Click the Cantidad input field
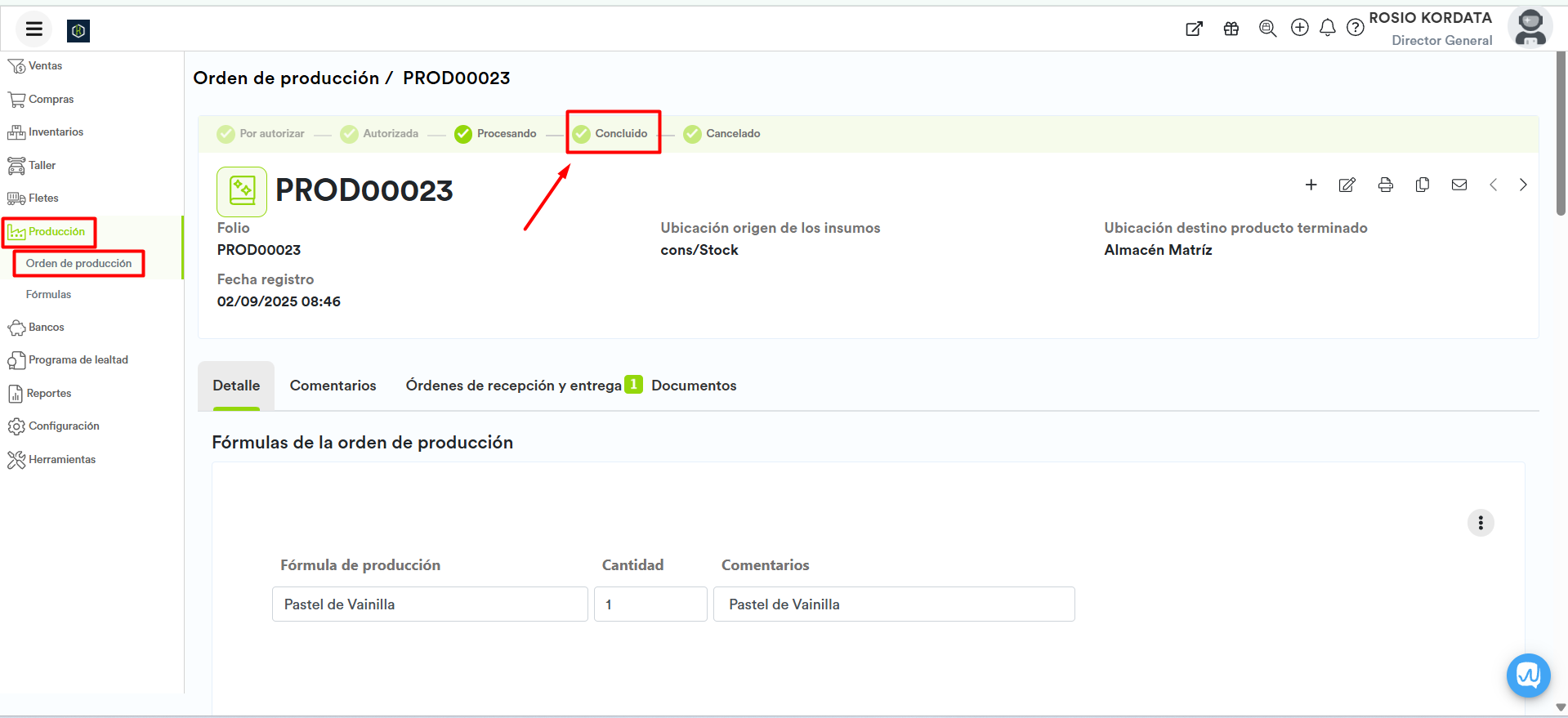The height and width of the screenshot is (718, 1568). point(650,604)
